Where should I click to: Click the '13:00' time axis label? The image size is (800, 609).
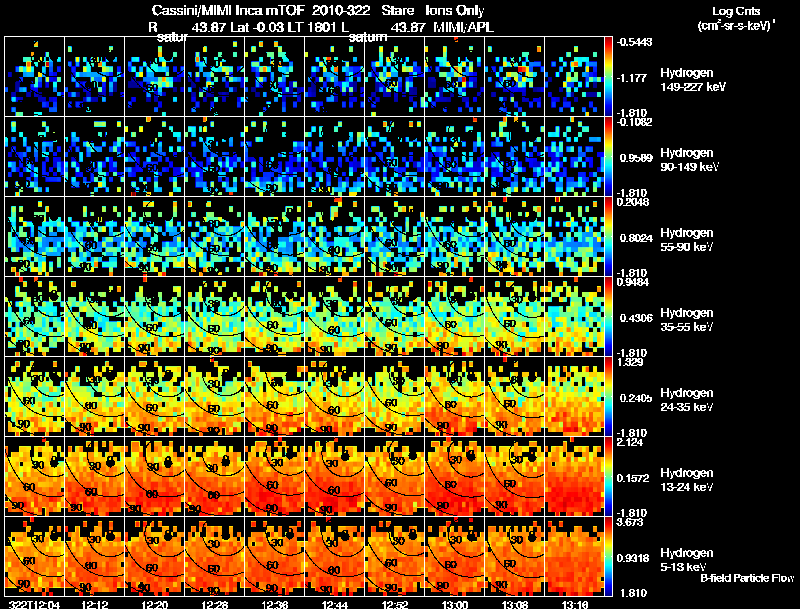[x=455, y=604]
